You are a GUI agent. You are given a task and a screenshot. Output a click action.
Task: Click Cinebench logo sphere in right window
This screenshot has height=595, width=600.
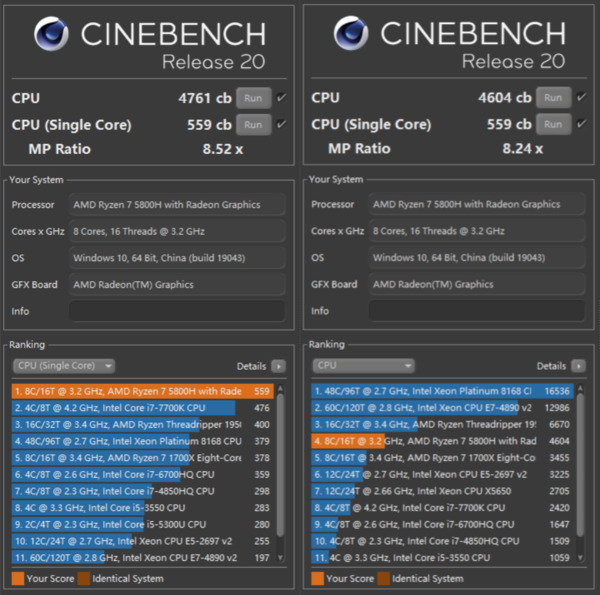[x=351, y=33]
